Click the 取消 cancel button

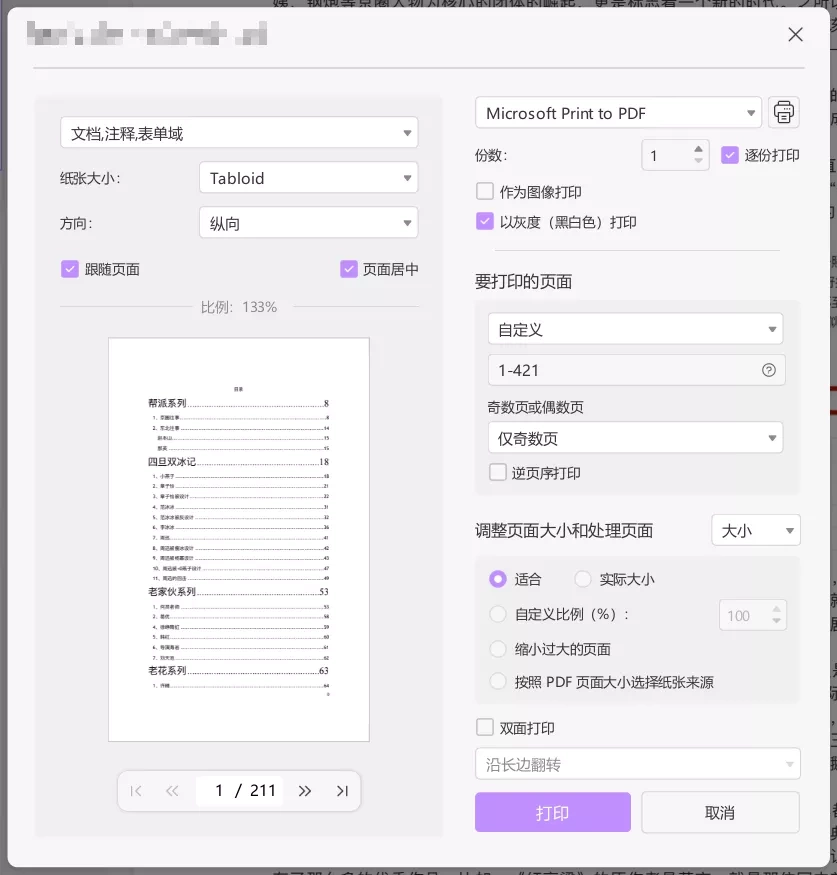click(x=720, y=812)
